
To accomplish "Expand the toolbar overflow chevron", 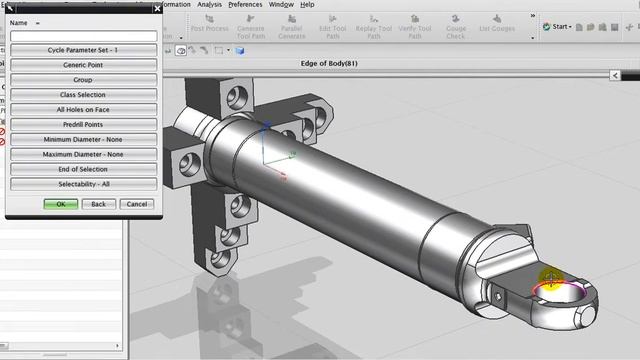I will pos(533,16).
